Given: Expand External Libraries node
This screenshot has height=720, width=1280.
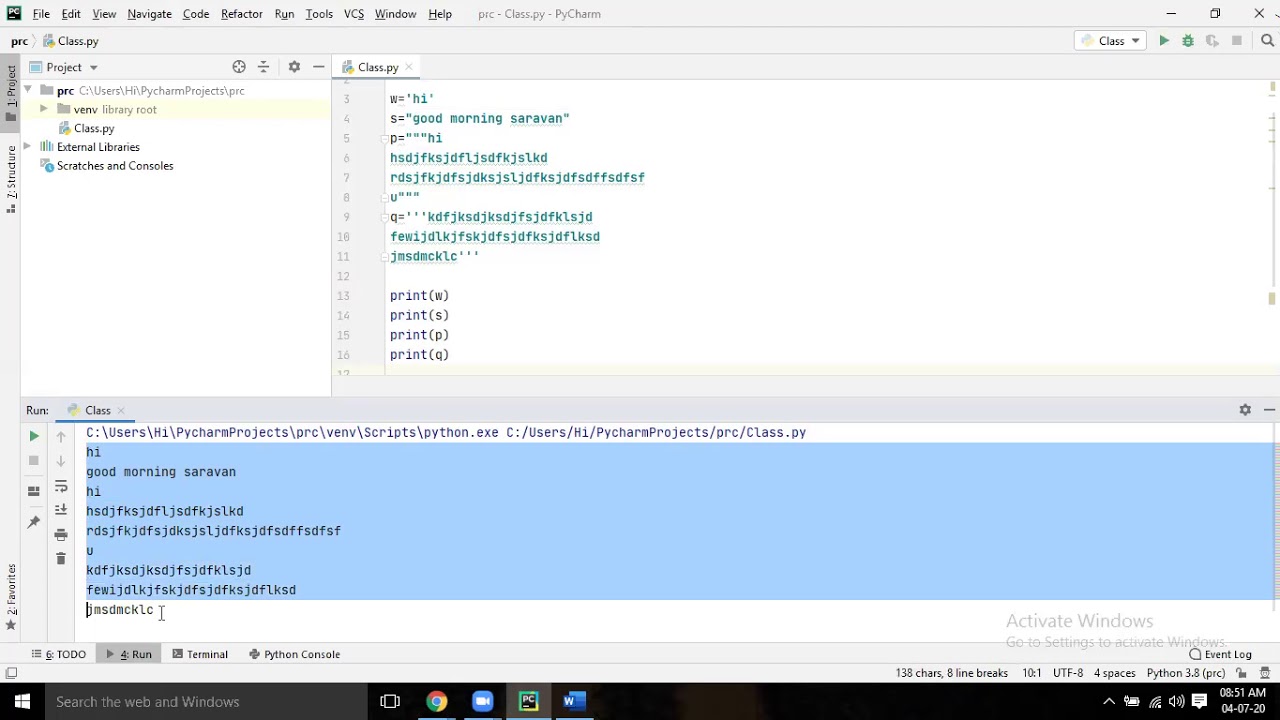Looking at the screenshot, I should (28, 147).
